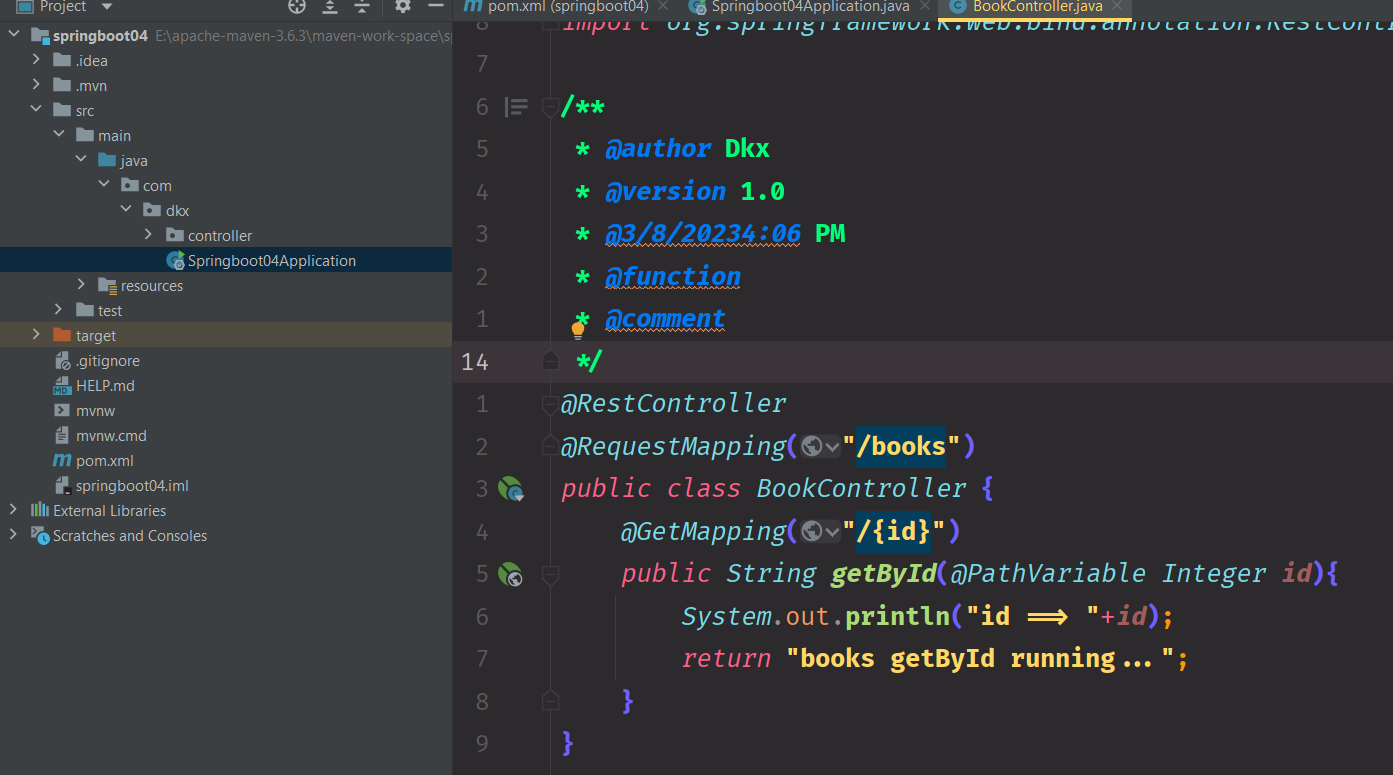1393x775 pixels.
Task: Click the getById method name
Action: click(x=884, y=574)
